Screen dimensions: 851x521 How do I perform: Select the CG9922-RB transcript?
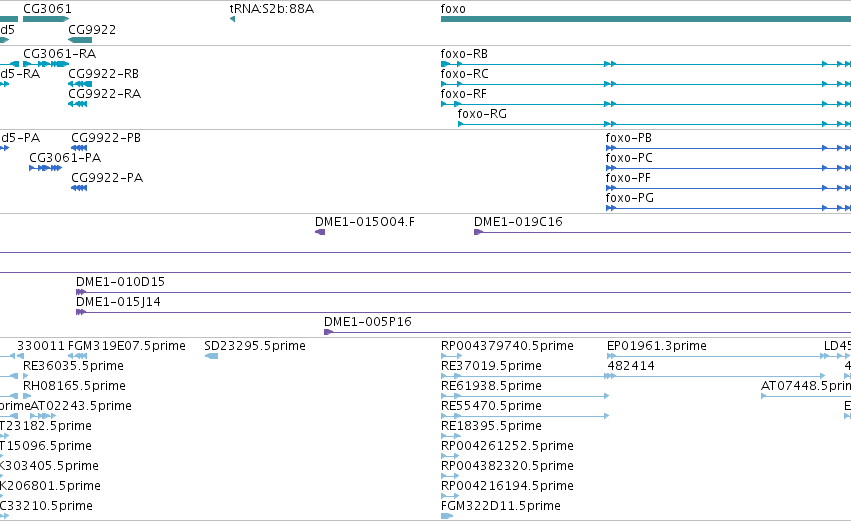coord(80,84)
